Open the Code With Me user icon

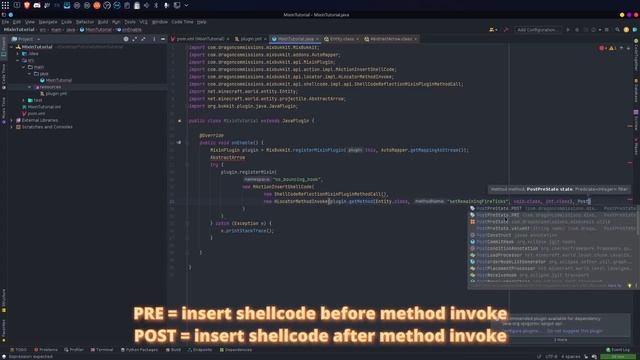pyautogui.click(x=493, y=30)
